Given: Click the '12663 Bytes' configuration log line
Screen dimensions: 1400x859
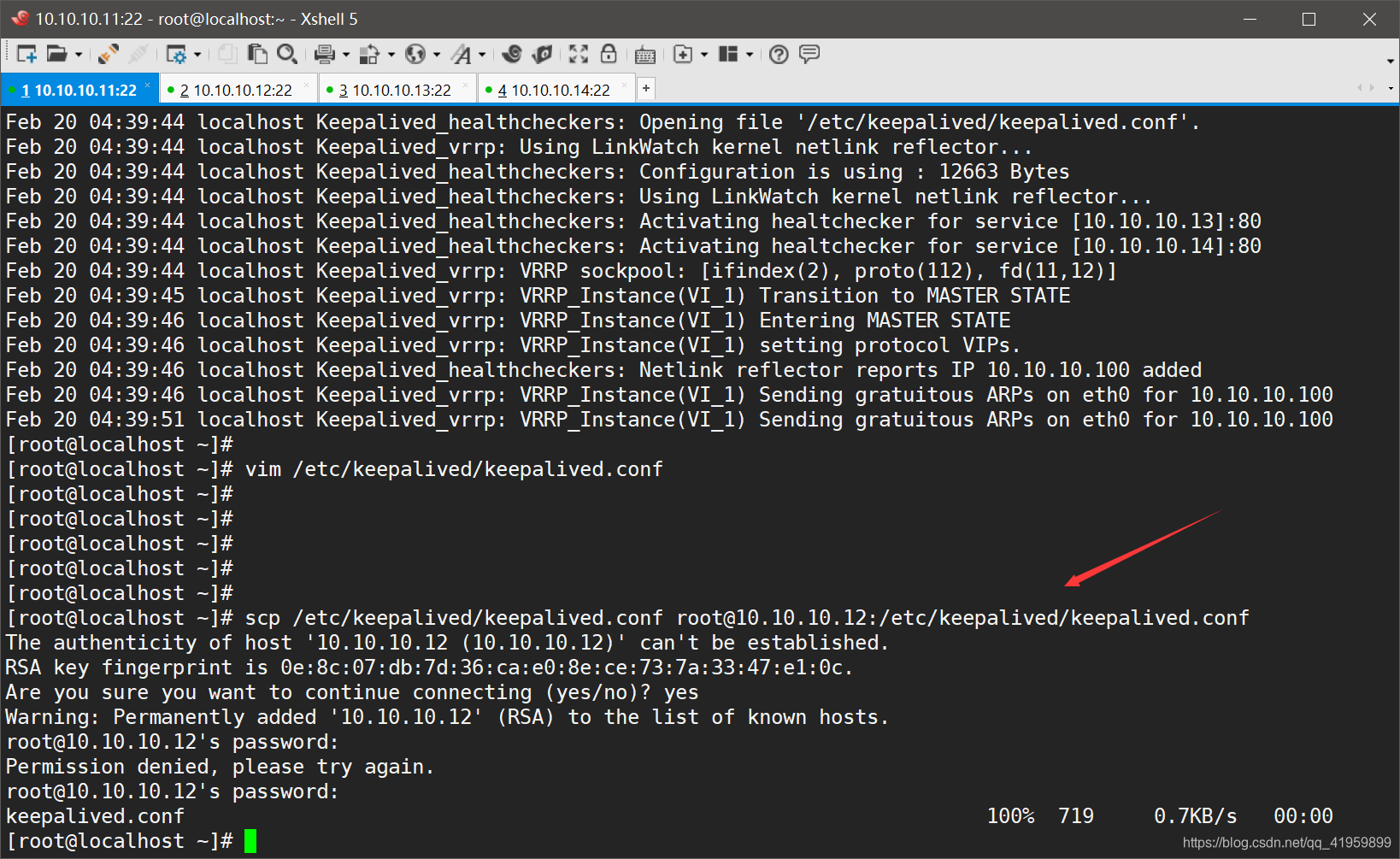Looking at the screenshot, I should (x=538, y=172).
